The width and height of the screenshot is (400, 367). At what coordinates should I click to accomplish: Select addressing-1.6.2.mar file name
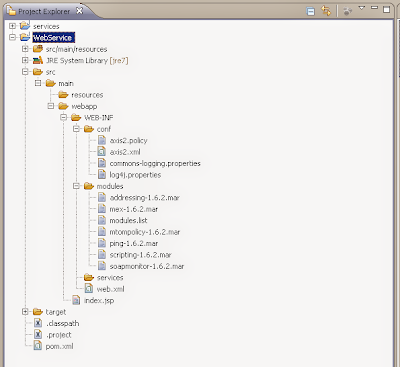coord(145,198)
